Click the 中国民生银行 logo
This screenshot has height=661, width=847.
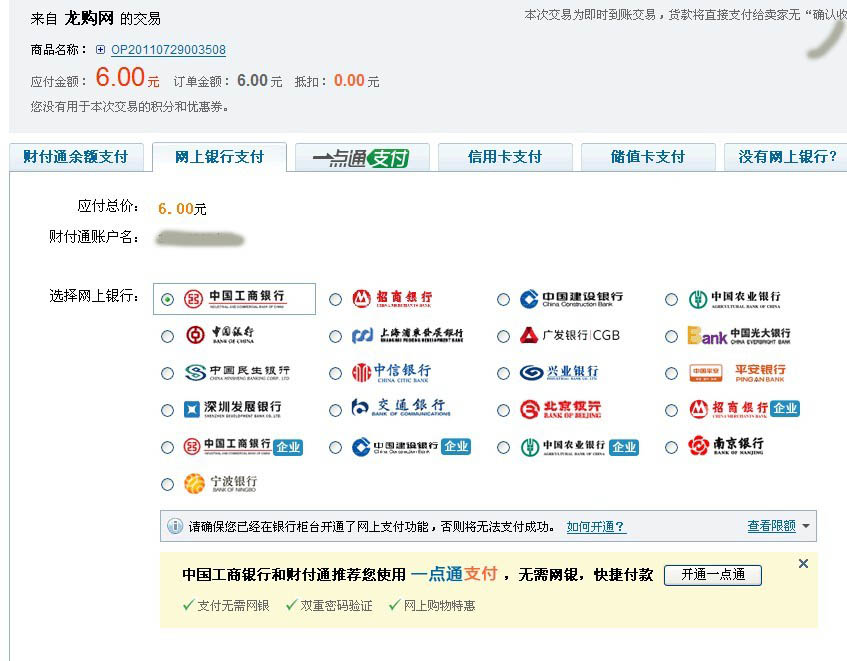[x=237, y=372]
